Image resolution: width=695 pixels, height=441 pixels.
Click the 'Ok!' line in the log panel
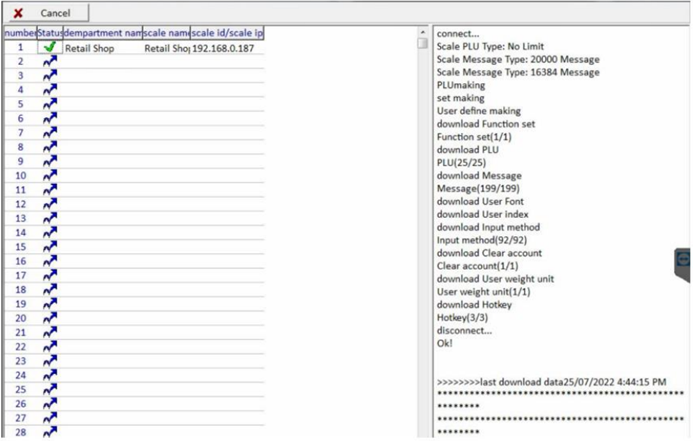(445, 343)
